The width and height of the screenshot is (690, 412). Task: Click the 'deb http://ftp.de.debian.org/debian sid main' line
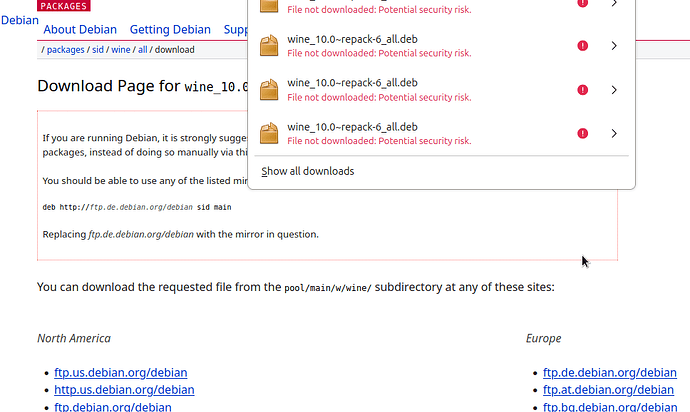pos(137,207)
